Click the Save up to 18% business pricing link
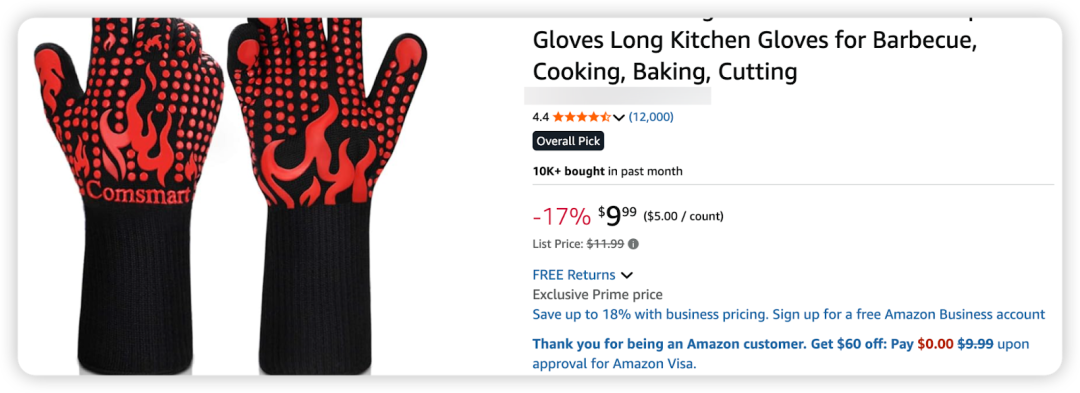Screen dimensions: 1080x393 coord(650,315)
